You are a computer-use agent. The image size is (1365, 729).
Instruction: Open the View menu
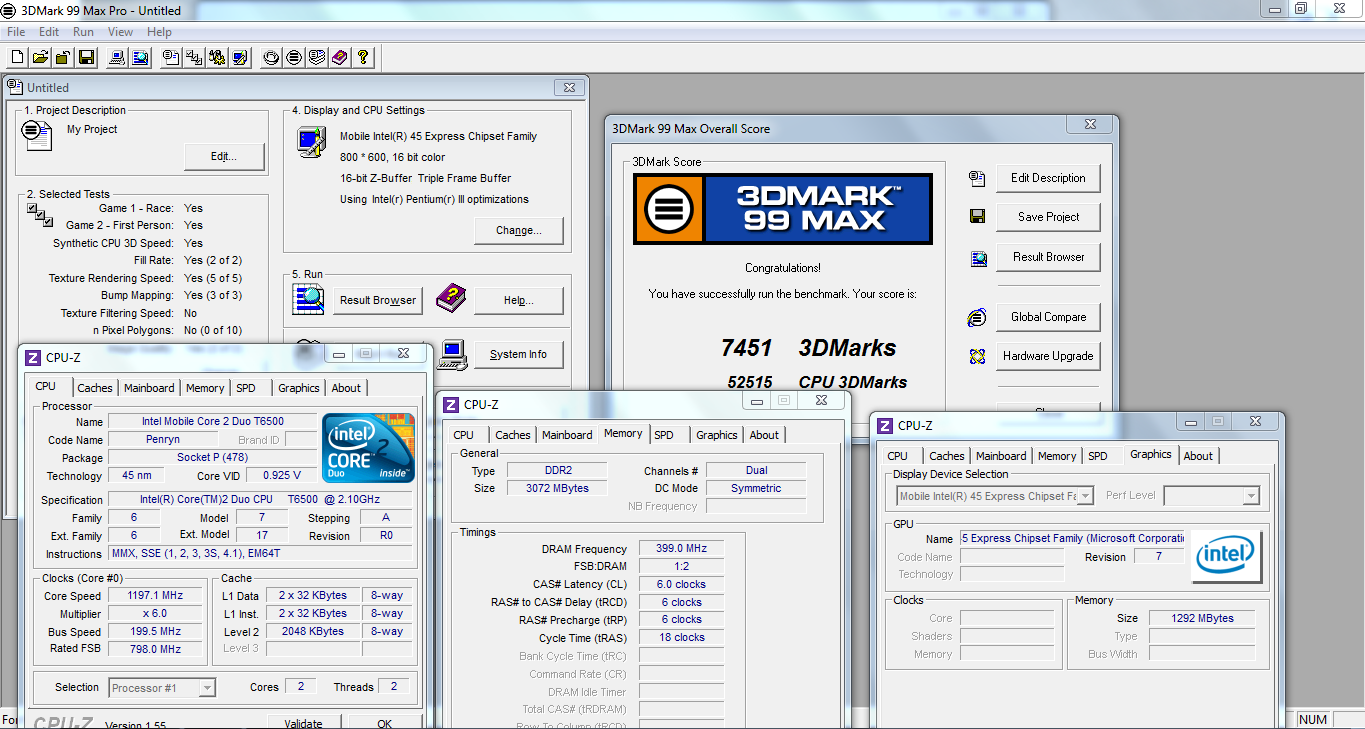pos(120,32)
